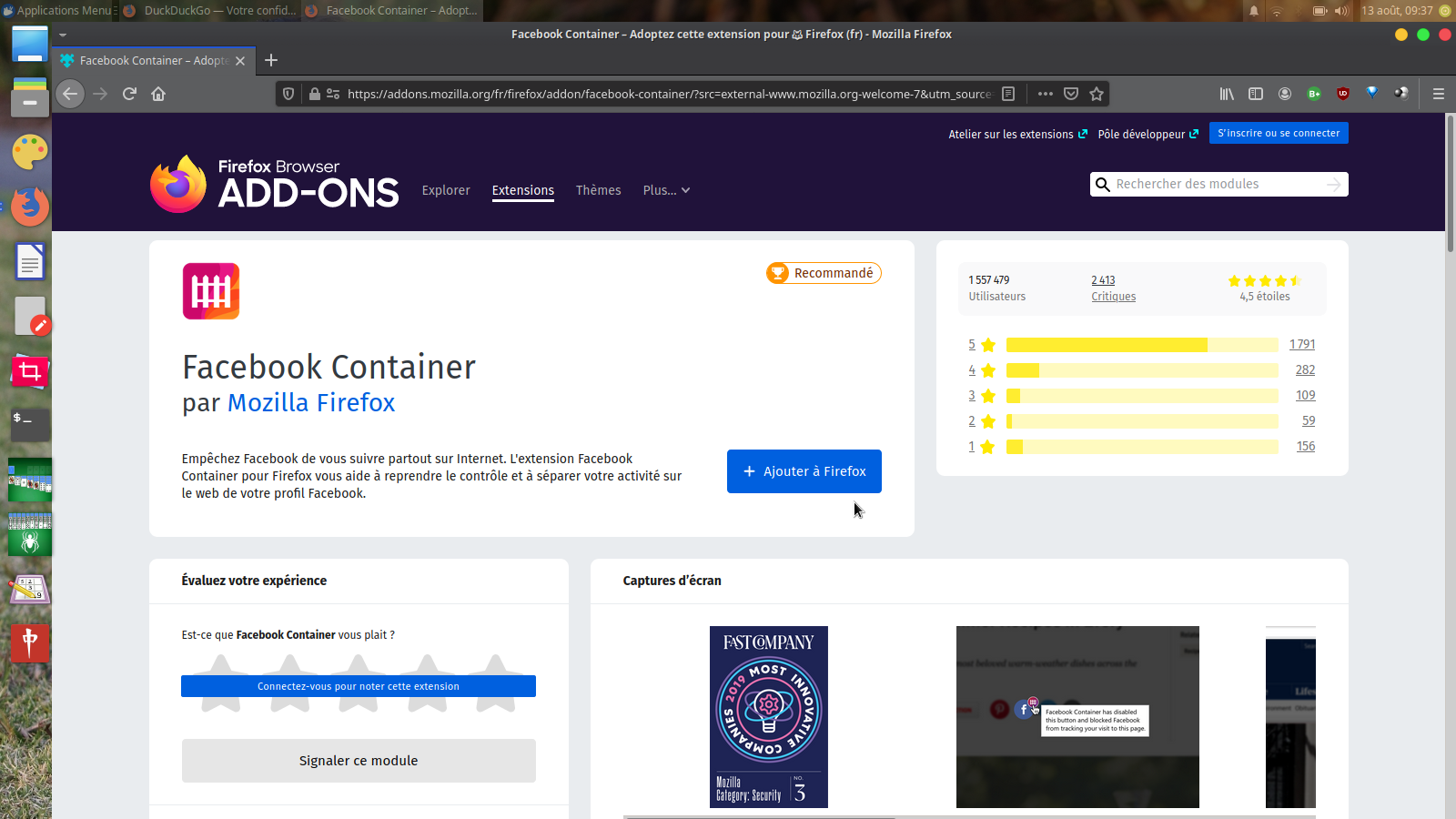
Task: Go back to previous page
Action: [x=70, y=94]
